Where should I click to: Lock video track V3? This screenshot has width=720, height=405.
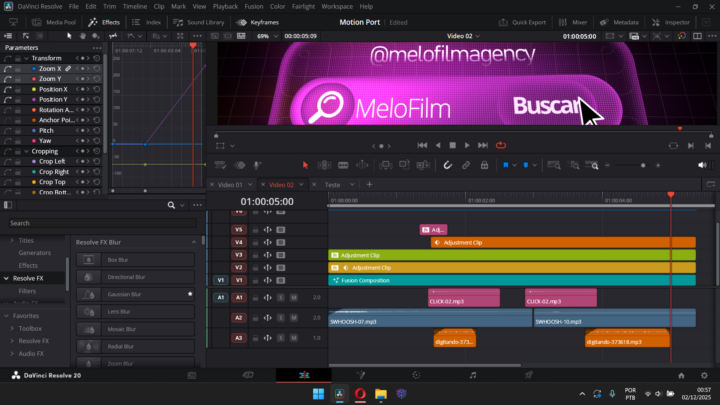coord(255,254)
